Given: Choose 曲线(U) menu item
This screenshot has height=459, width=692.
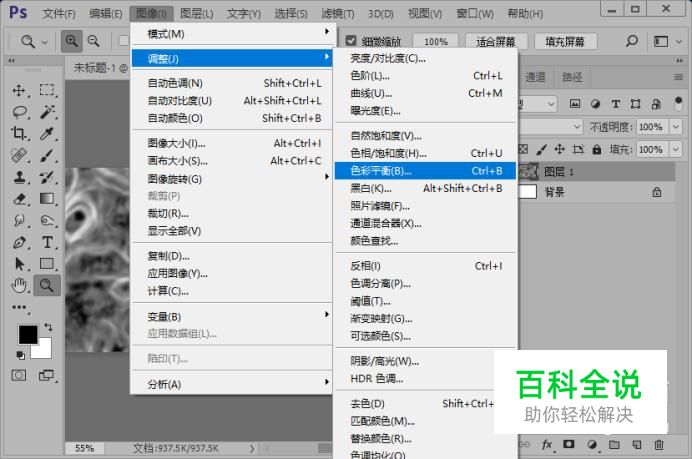Looking at the screenshot, I should (x=426, y=93).
